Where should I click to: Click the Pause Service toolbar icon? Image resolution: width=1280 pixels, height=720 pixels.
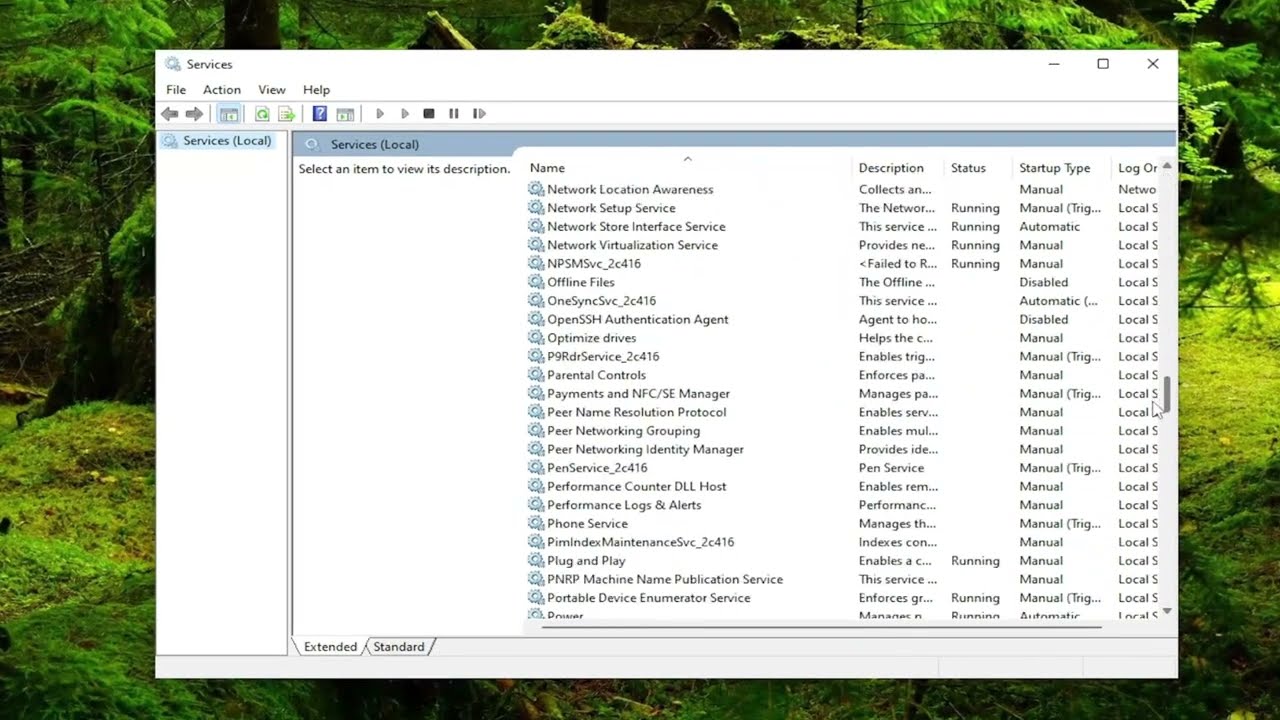[454, 114]
